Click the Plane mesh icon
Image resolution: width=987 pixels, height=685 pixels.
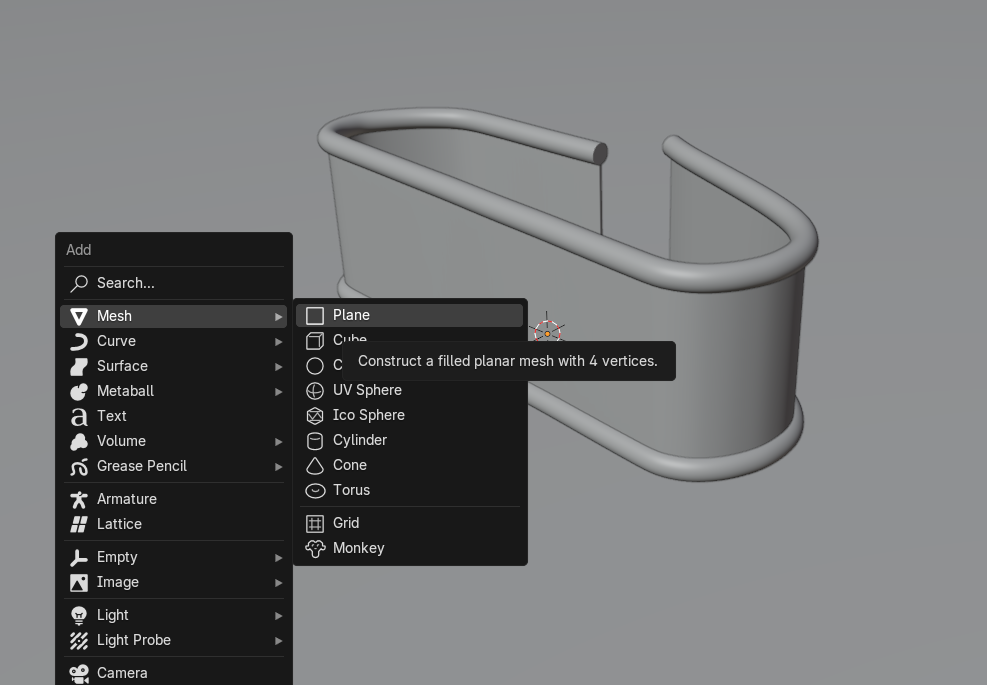point(315,316)
